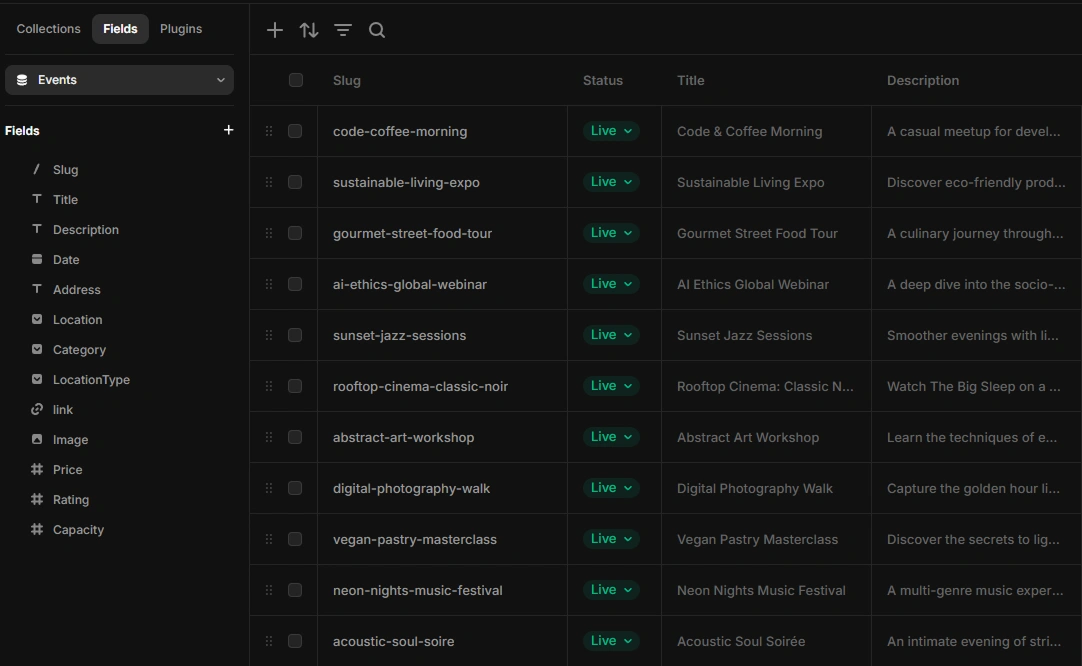
Task: Open Live status dropdown for digital-photography-walk
Action: pos(611,488)
